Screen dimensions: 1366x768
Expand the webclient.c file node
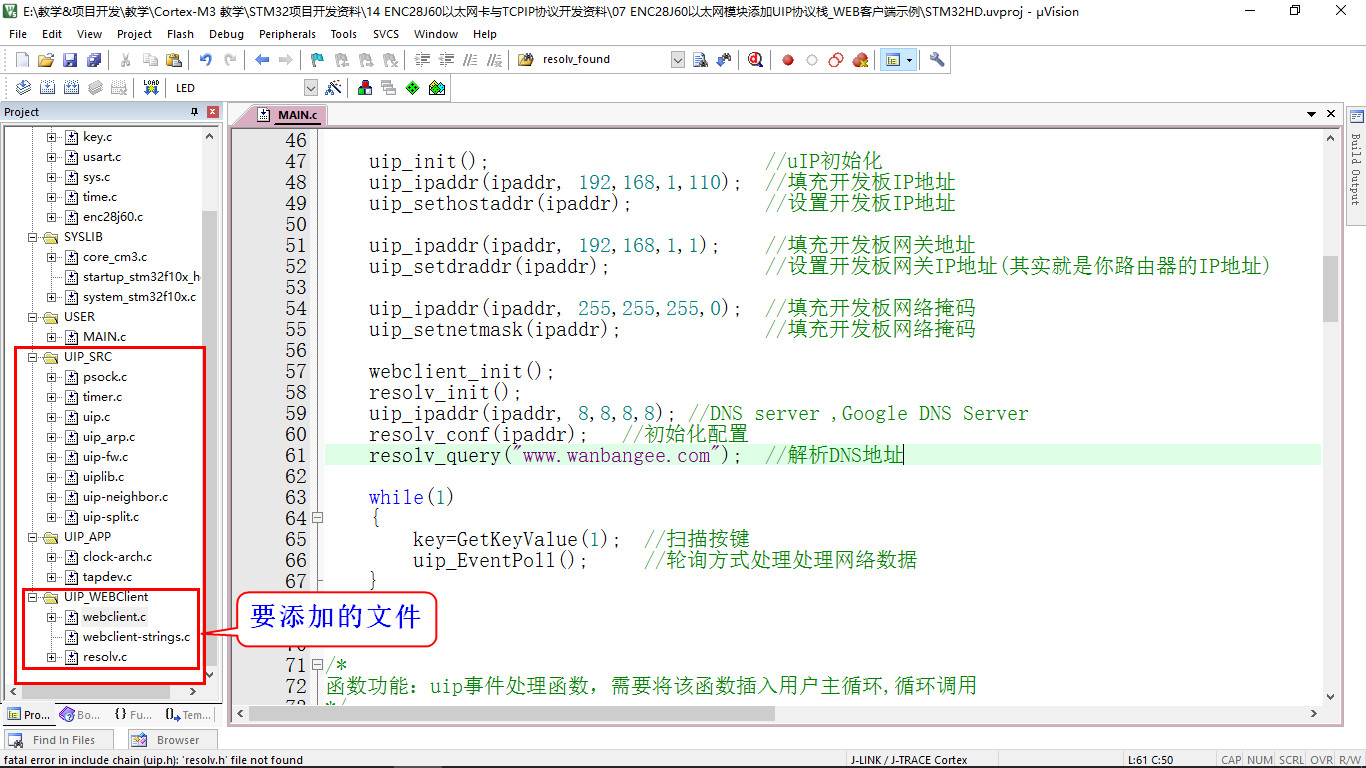tap(52, 617)
